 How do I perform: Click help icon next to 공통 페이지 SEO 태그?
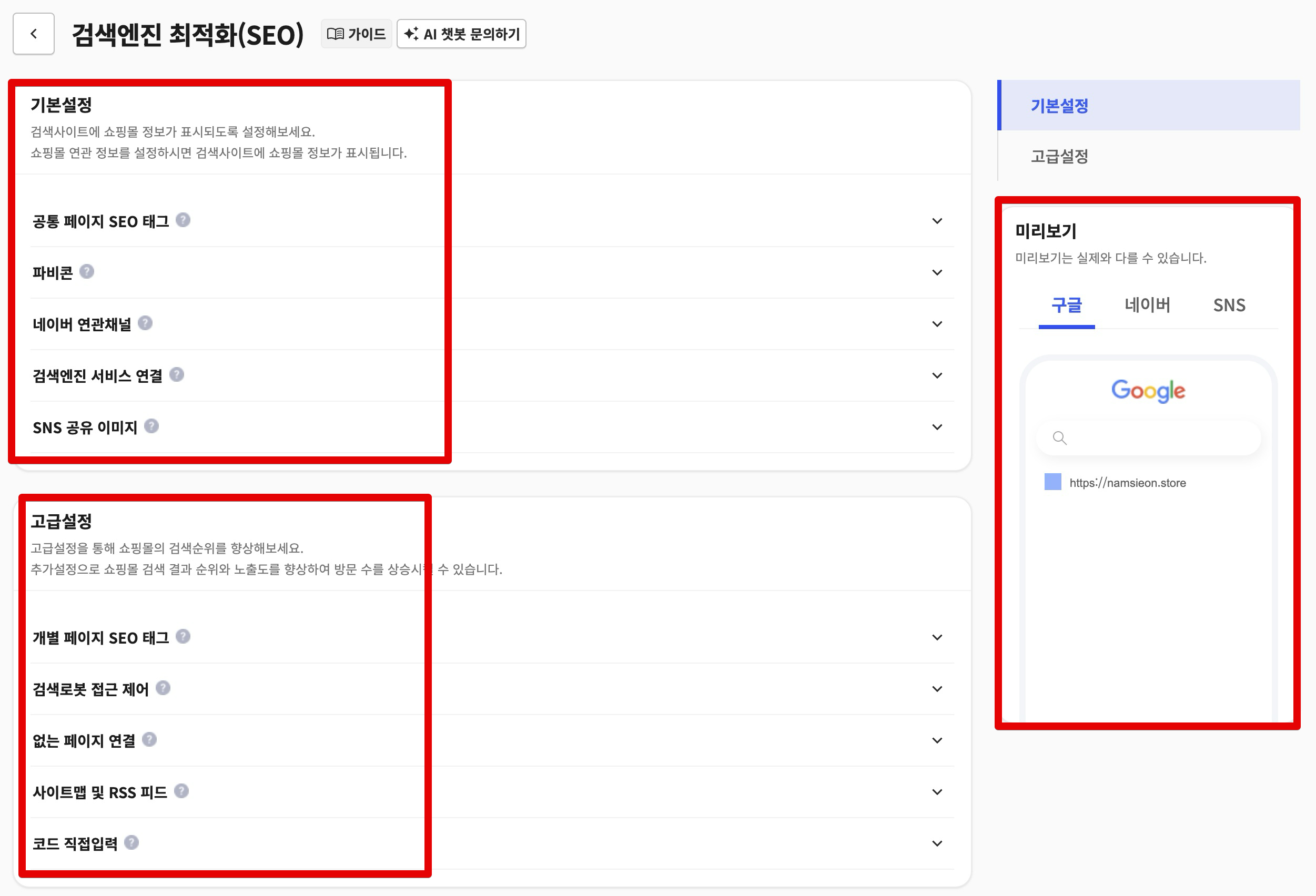pos(183,220)
